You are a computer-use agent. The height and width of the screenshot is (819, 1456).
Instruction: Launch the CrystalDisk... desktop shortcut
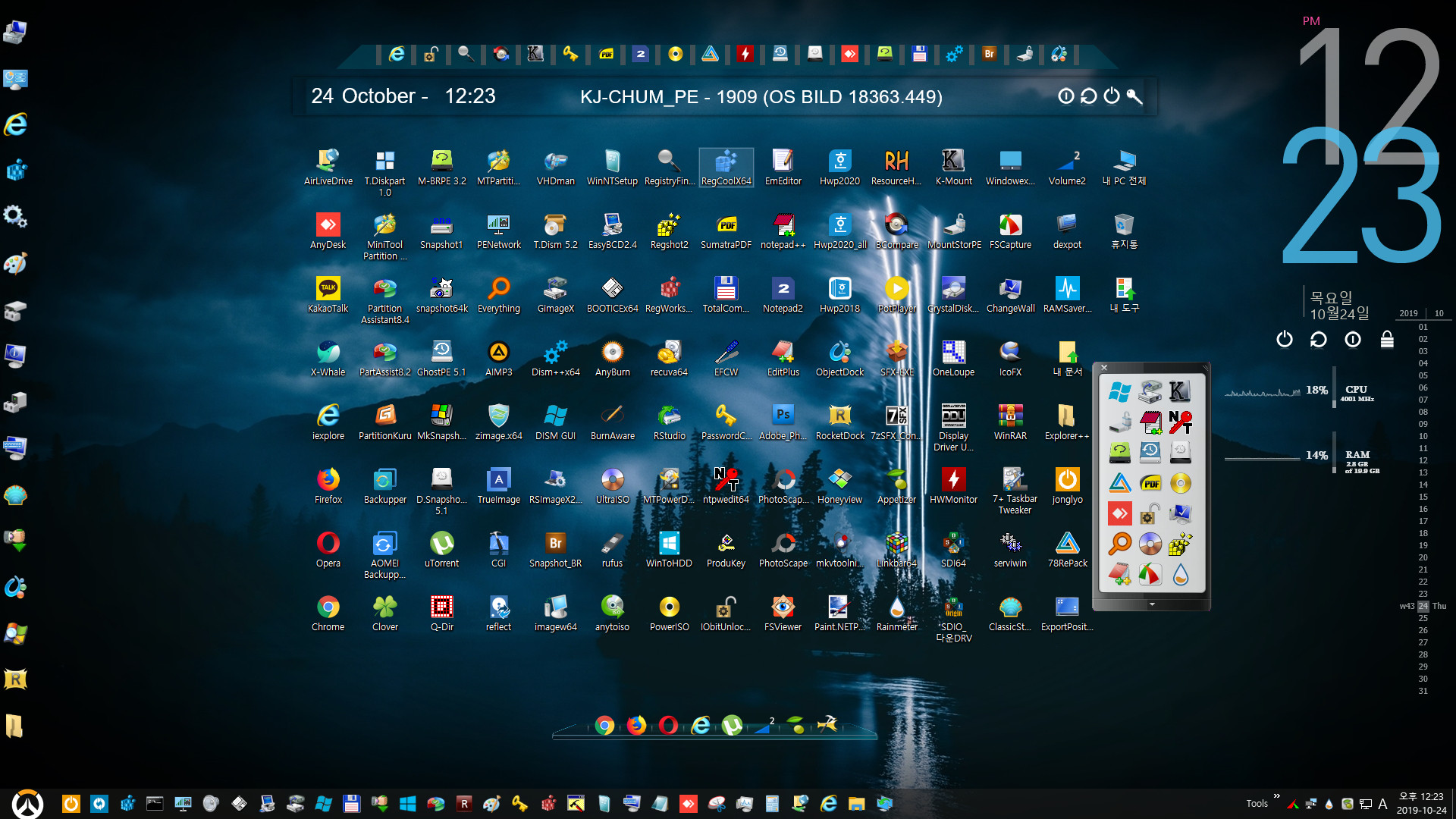coord(953,294)
